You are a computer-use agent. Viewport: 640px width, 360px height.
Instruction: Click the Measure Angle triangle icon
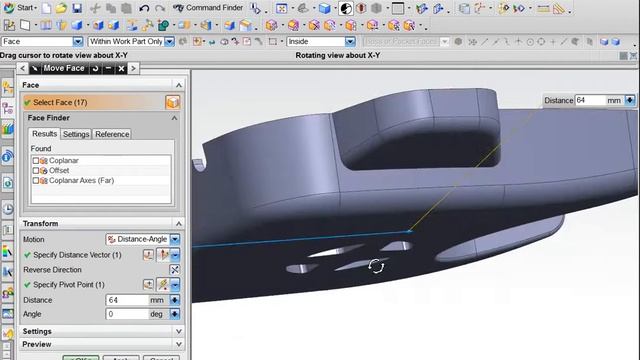pos(559,8)
